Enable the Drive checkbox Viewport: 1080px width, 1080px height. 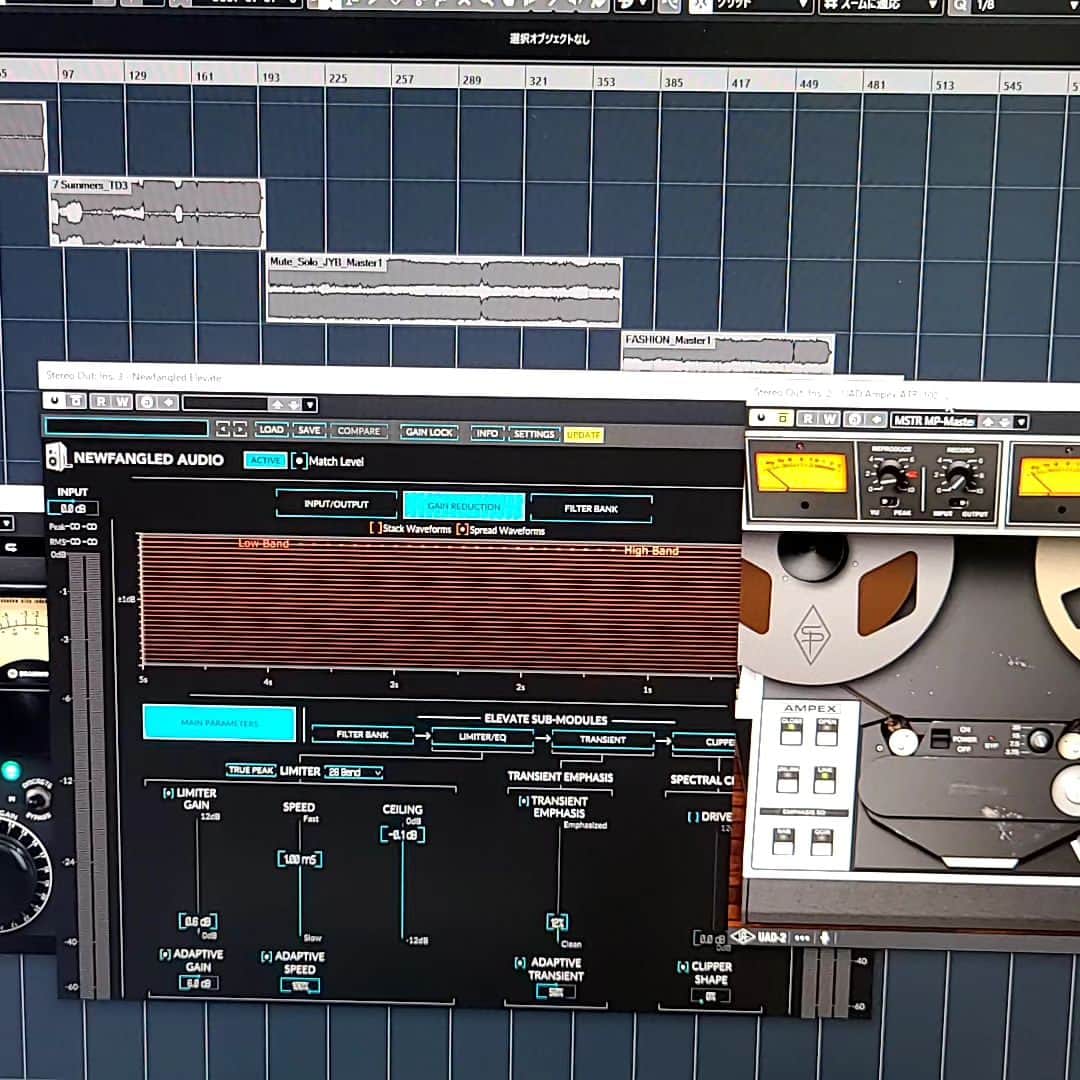pos(694,817)
